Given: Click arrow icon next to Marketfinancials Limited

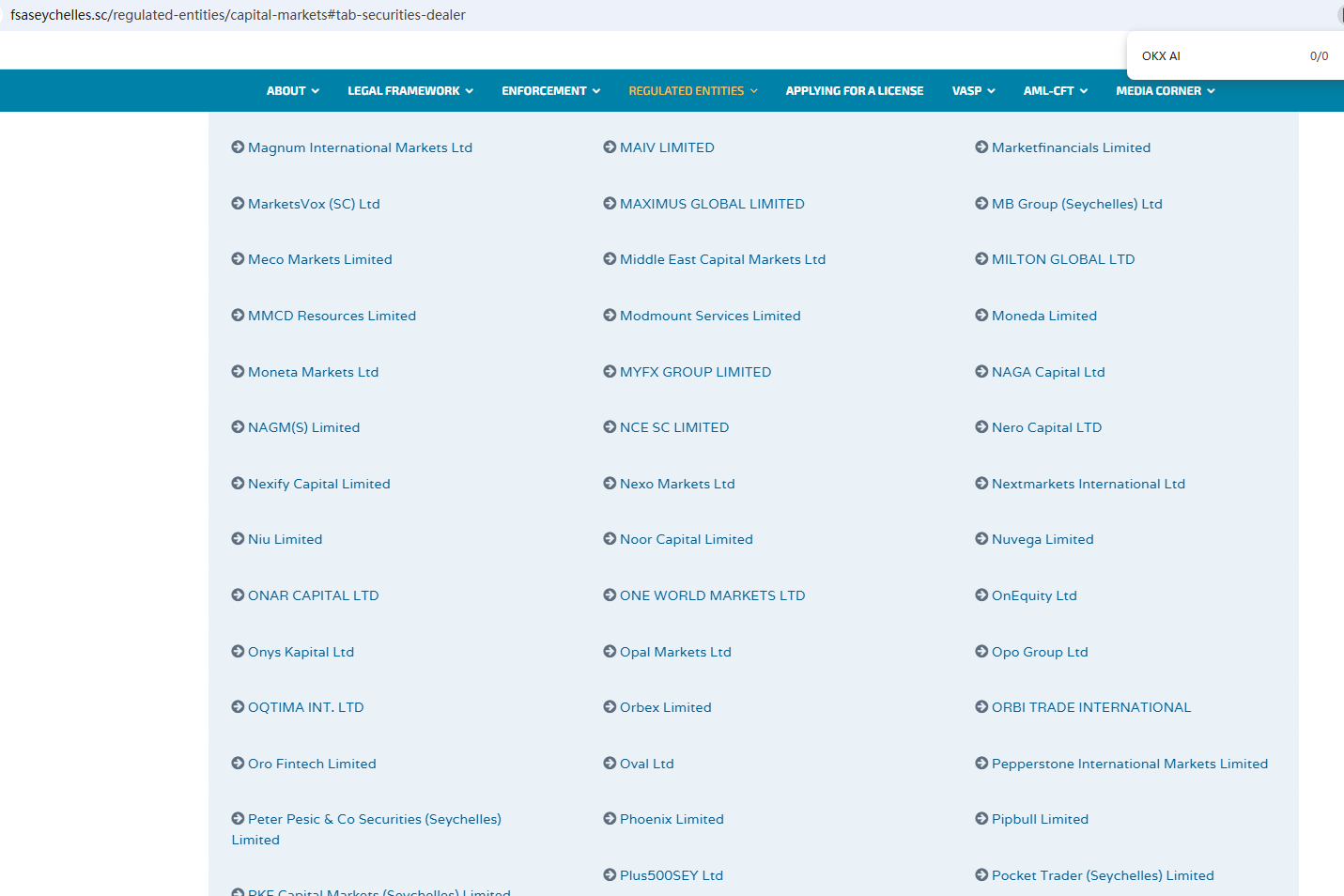Looking at the screenshot, I should (981, 147).
